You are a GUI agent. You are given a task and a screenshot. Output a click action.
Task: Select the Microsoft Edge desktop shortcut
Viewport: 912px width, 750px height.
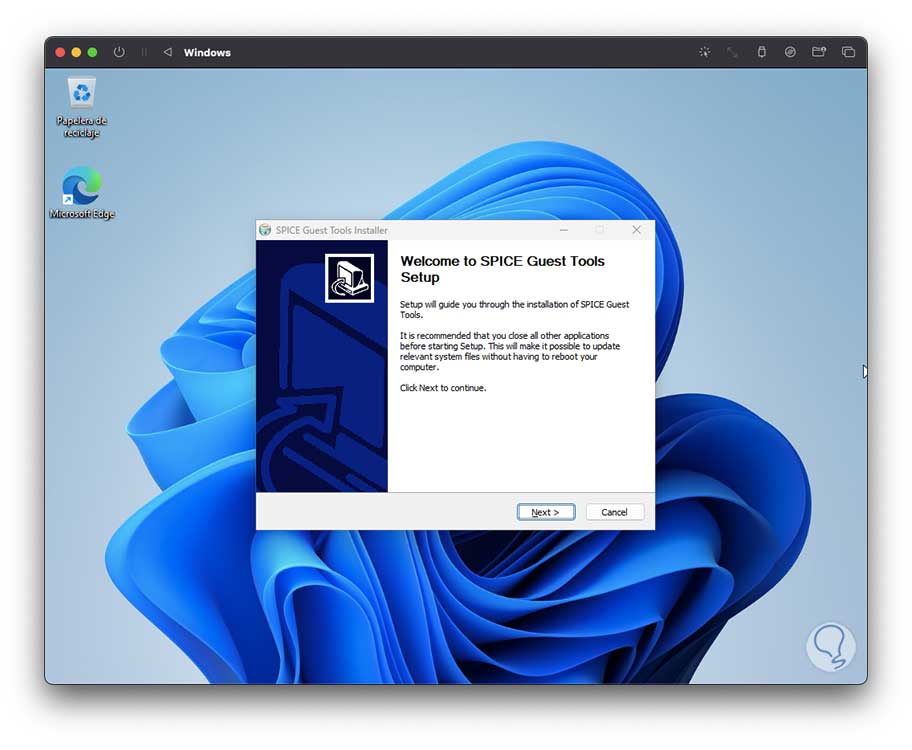point(82,193)
